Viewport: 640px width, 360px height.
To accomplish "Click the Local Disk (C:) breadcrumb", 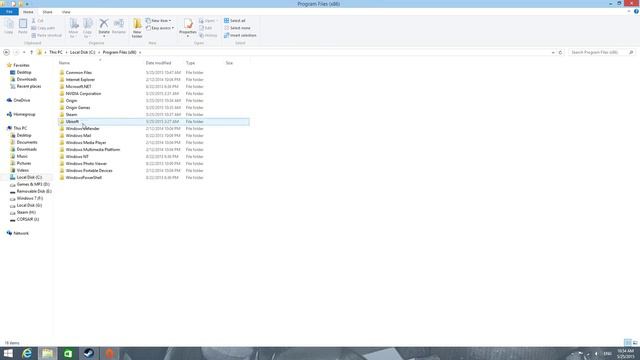I will point(82,52).
